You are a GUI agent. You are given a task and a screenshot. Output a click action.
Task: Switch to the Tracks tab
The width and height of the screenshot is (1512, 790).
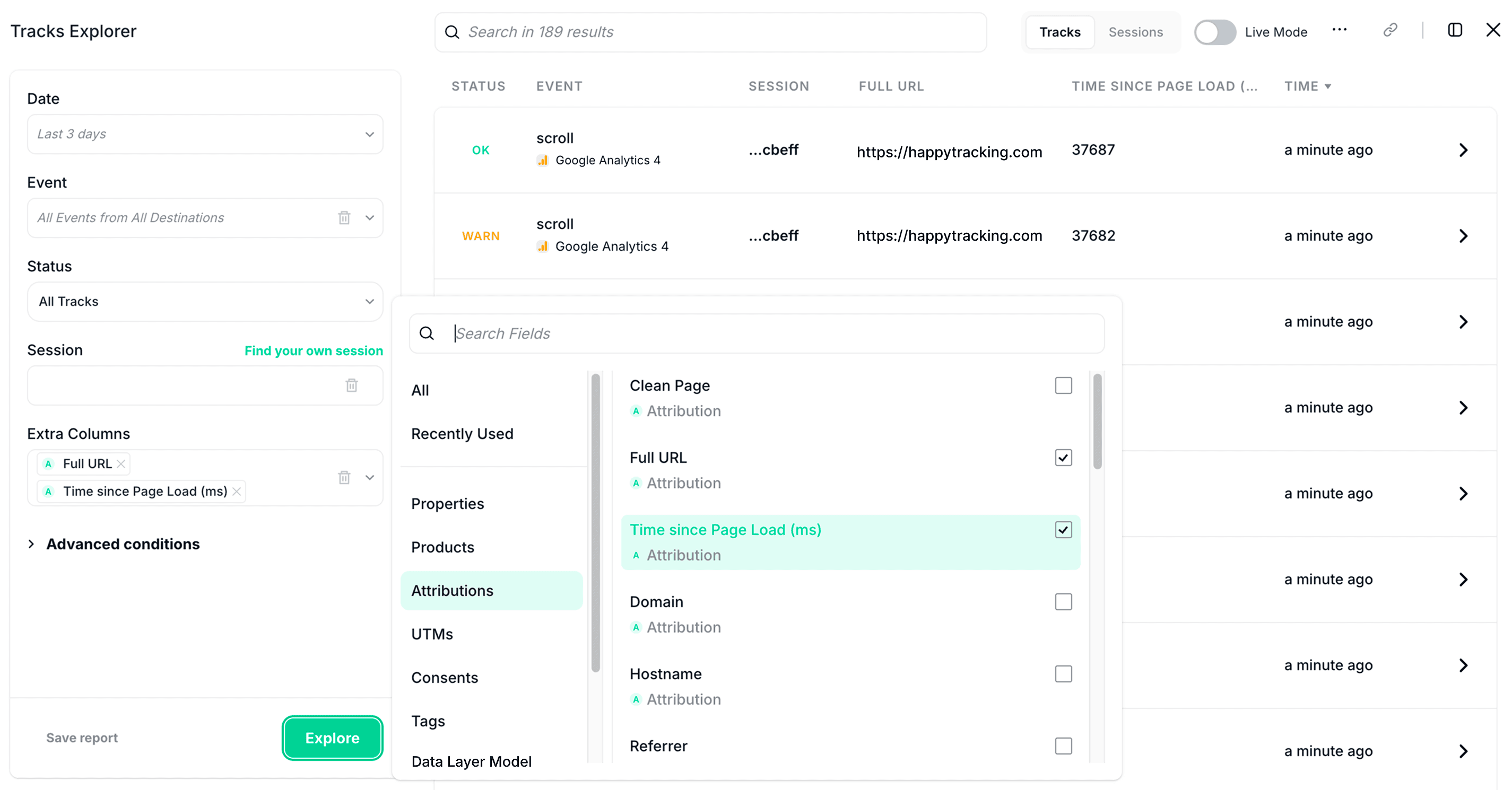(1059, 32)
